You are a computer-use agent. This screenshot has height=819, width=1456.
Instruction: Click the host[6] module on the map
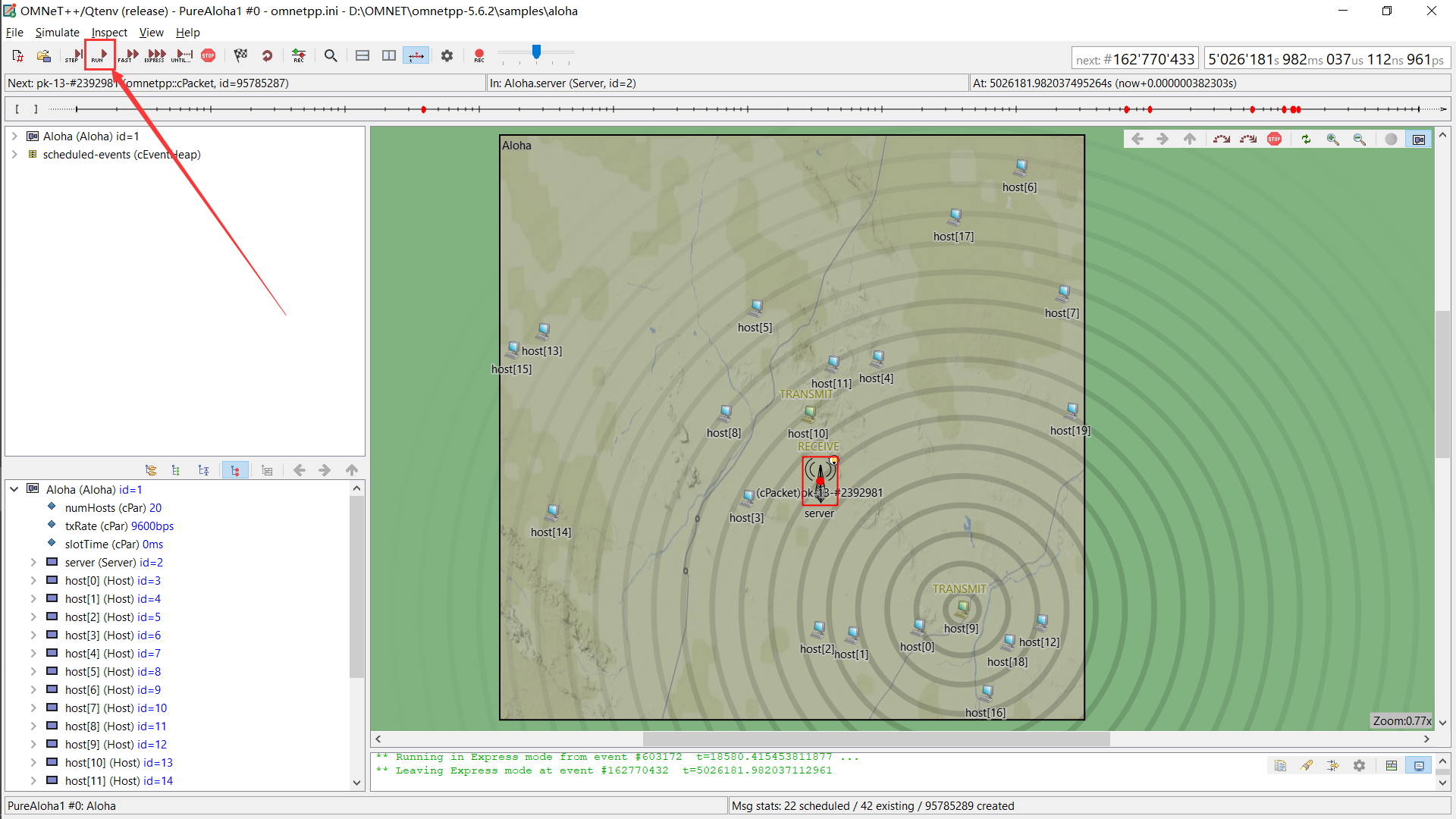1021,167
